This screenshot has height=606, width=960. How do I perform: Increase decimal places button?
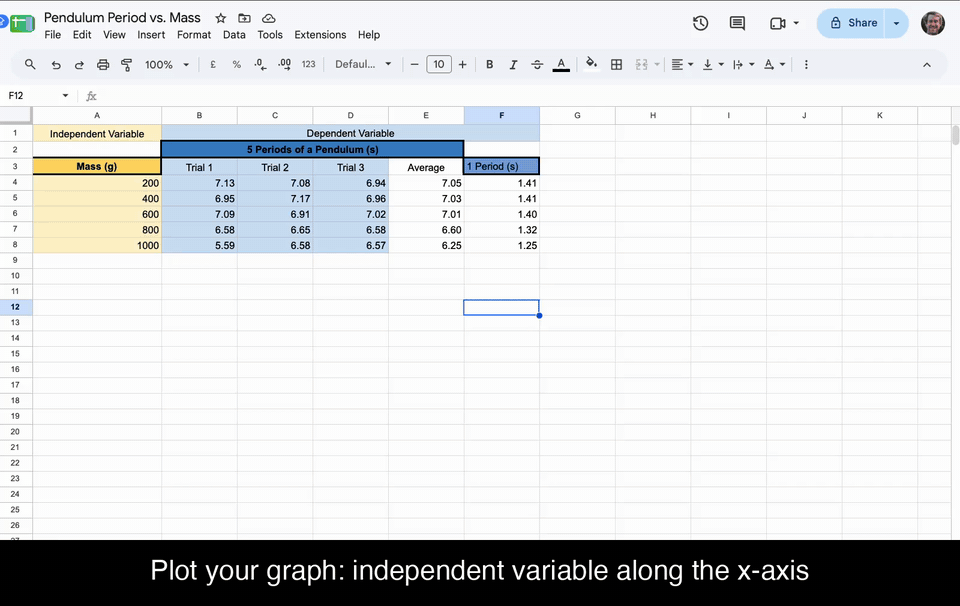click(x=285, y=64)
